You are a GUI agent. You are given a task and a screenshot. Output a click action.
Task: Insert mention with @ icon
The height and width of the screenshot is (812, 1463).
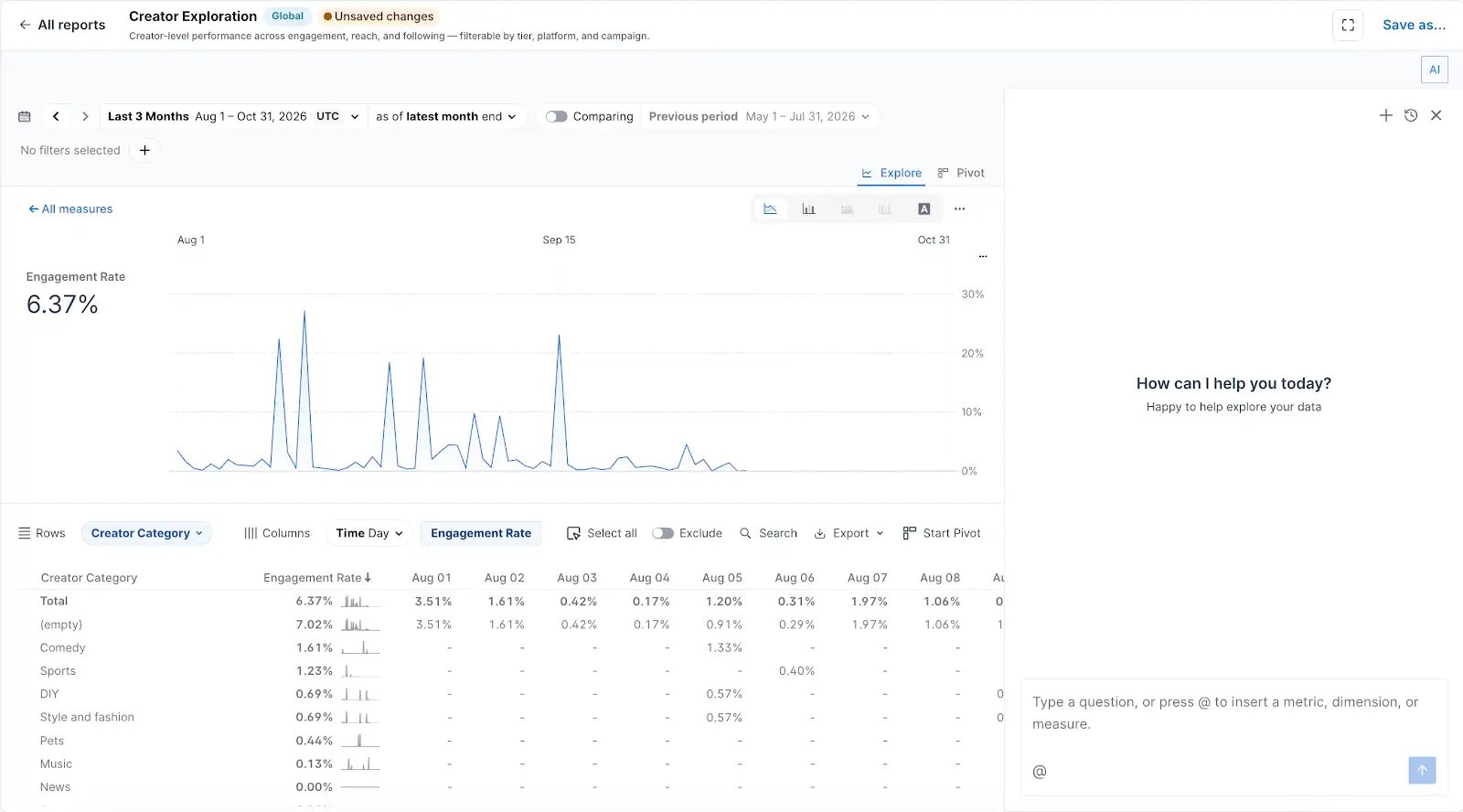pos(1040,772)
